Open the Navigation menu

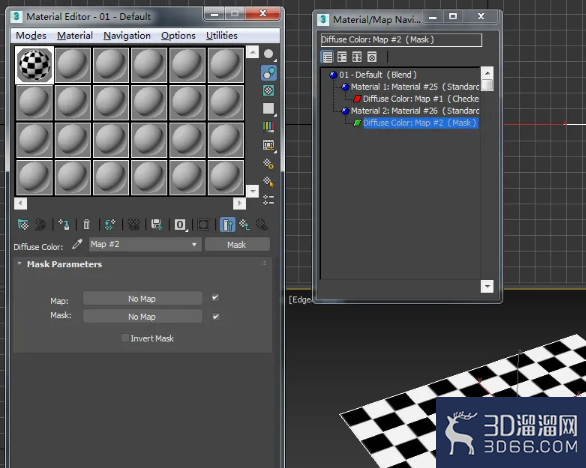pyautogui.click(x=127, y=36)
